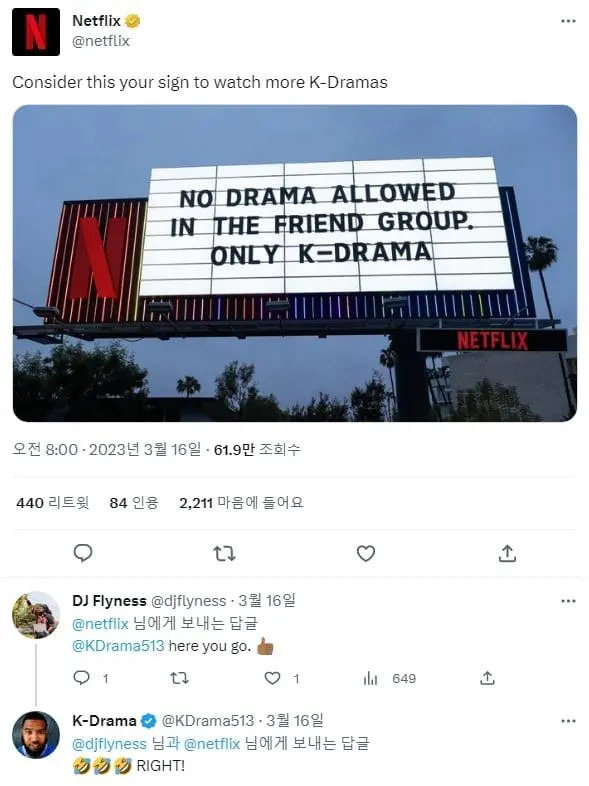Retweet DJ Flyness reply
The height and width of the screenshot is (786, 589).
[179, 679]
